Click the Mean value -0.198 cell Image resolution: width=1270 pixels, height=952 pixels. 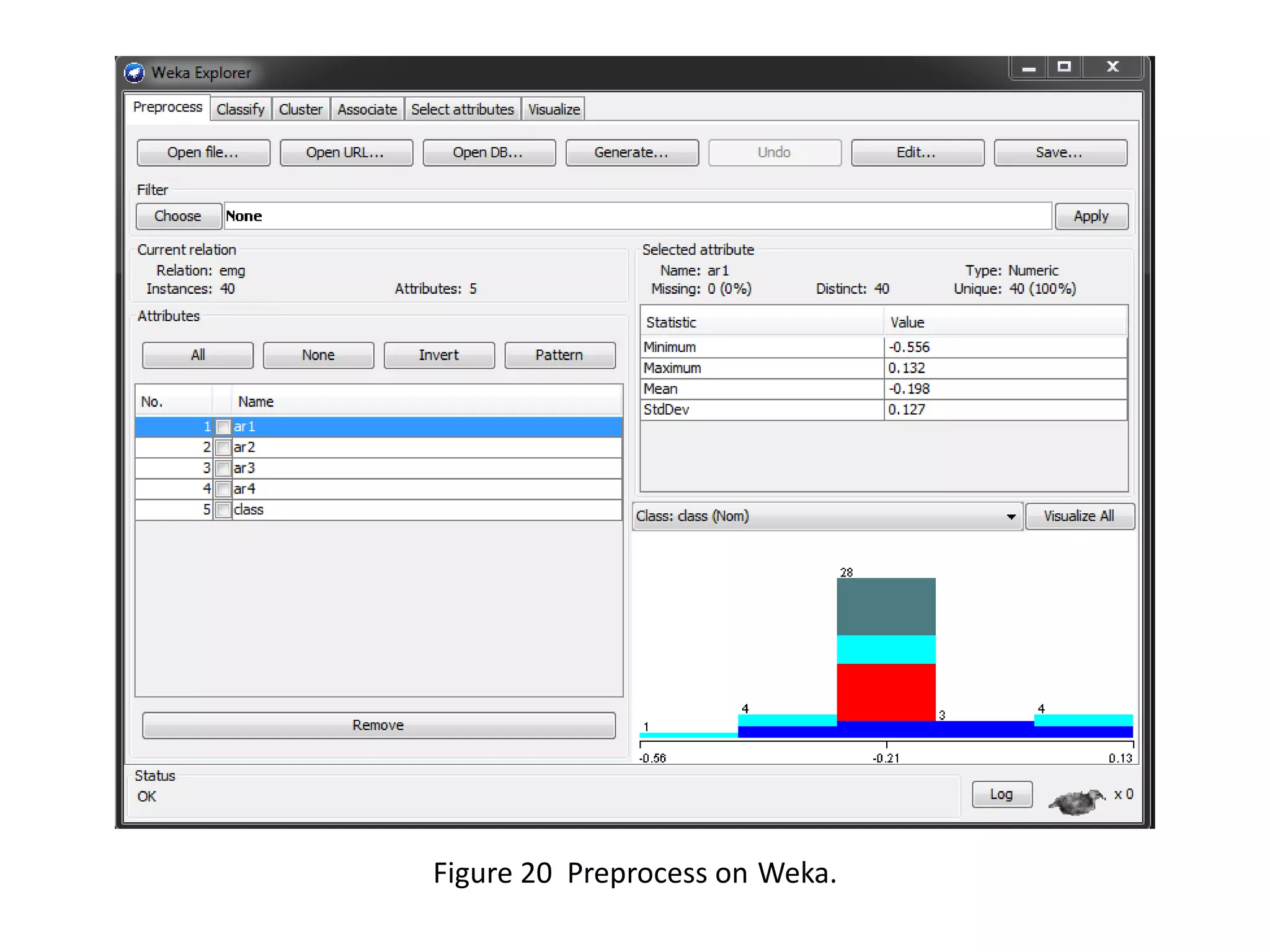pos(1005,389)
